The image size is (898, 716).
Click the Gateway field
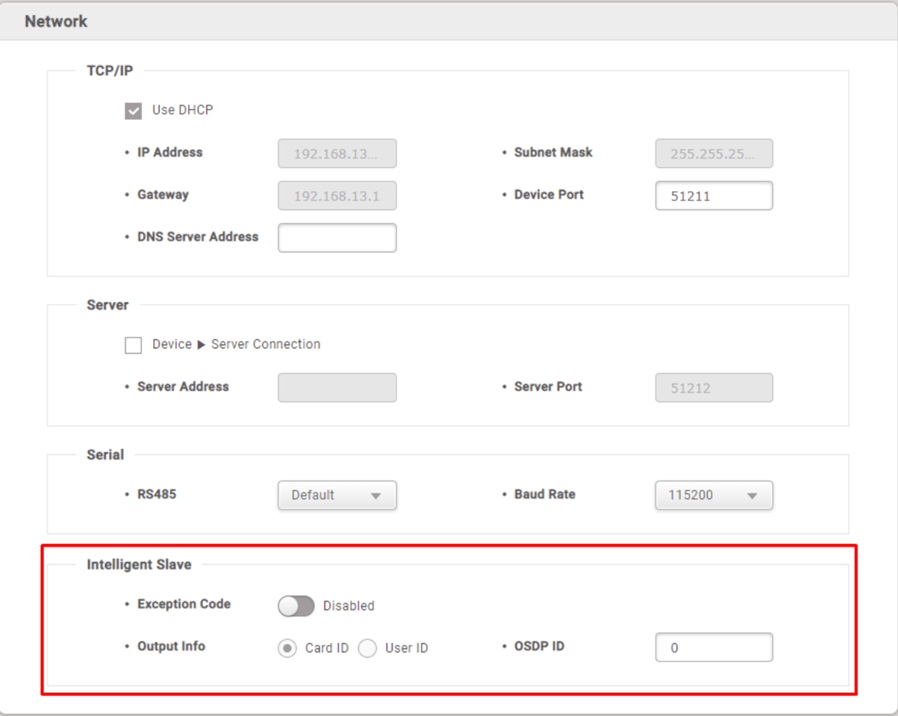point(337,196)
